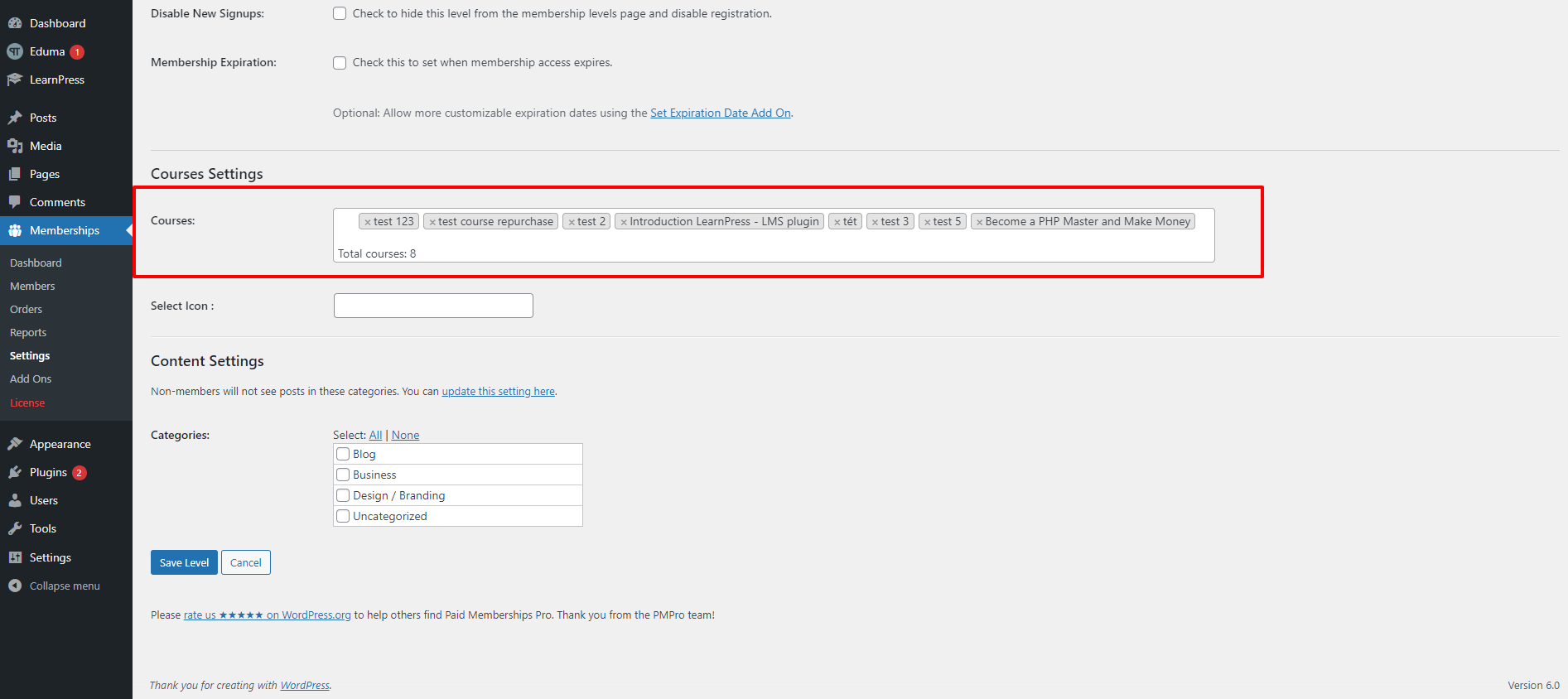Enable the Membership Expiration checkbox

click(340, 63)
